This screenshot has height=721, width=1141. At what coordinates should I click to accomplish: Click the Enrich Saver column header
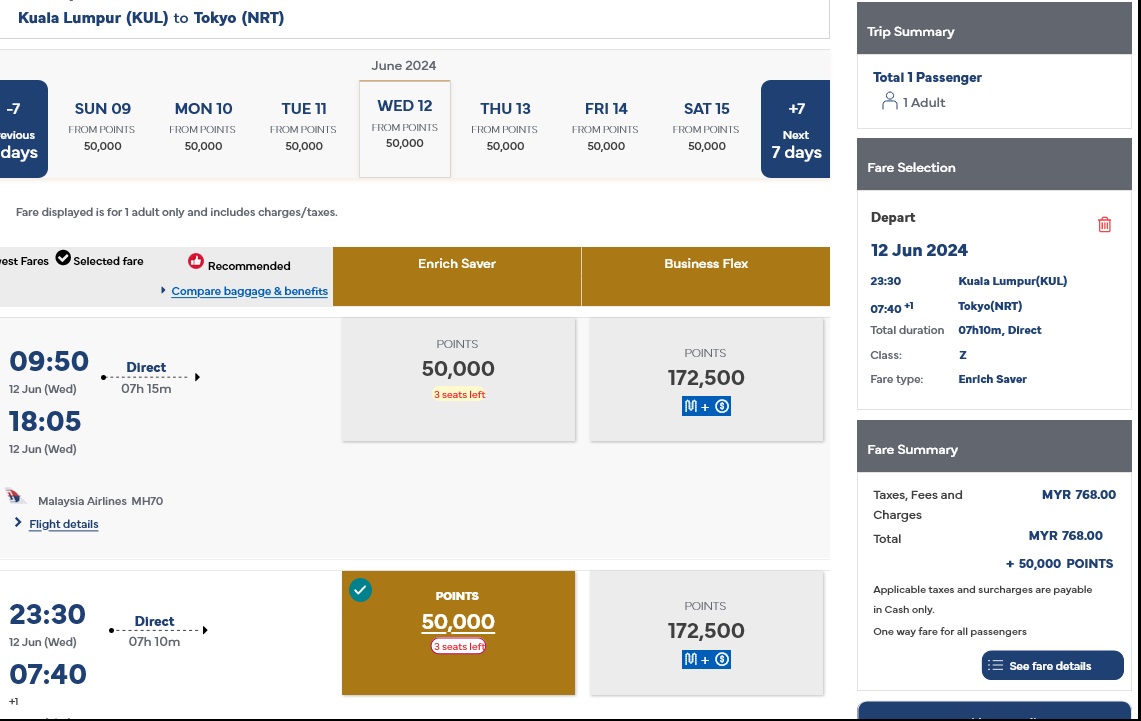point(457,265)
